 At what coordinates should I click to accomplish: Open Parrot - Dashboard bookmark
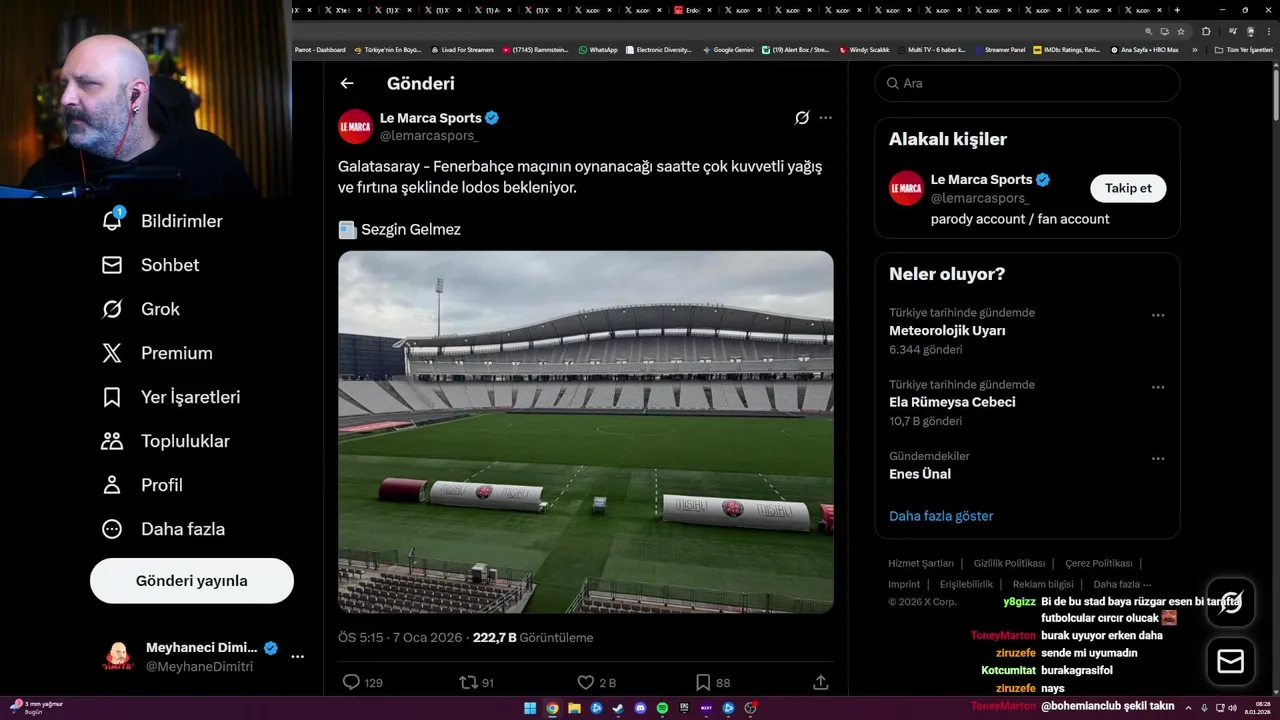tap(320, 50)
